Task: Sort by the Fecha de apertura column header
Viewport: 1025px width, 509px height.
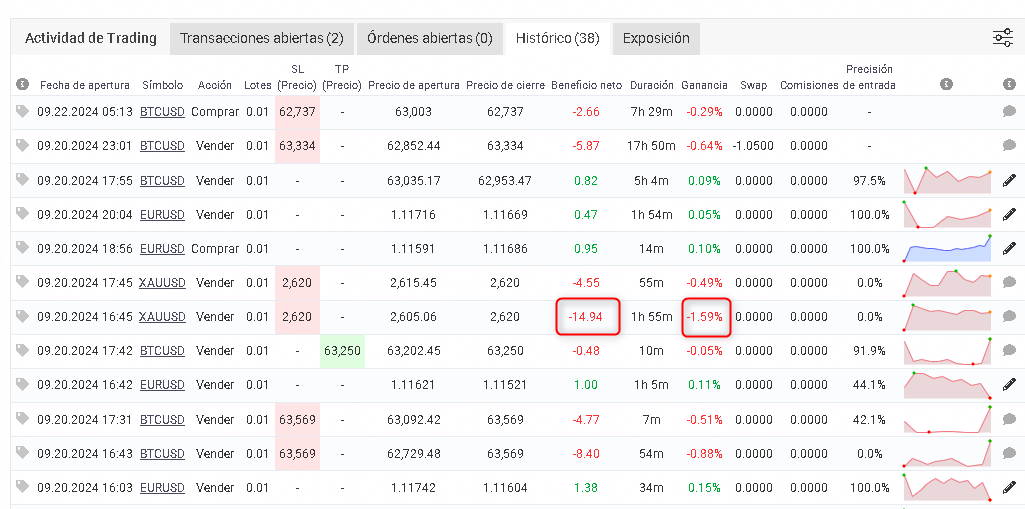Action: [85, 86]
